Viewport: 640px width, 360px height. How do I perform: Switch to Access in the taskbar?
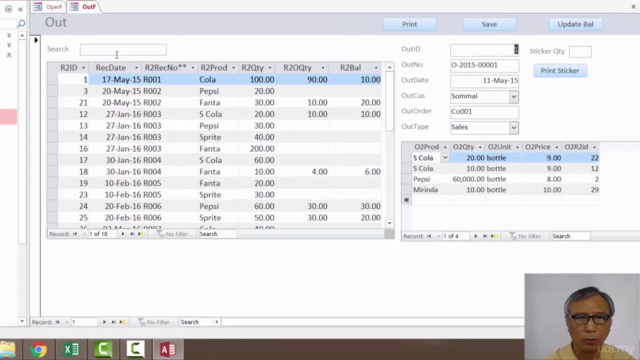pyautogui.click(x=168, y=349)
